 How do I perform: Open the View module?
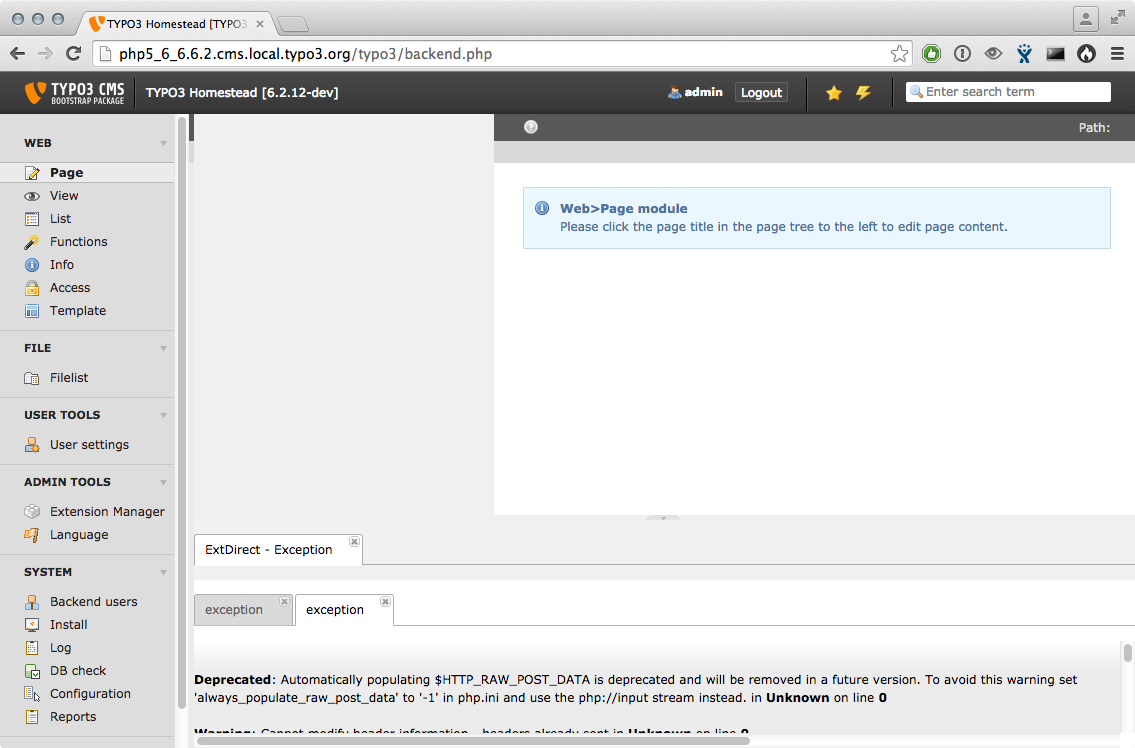pos(64,195)
